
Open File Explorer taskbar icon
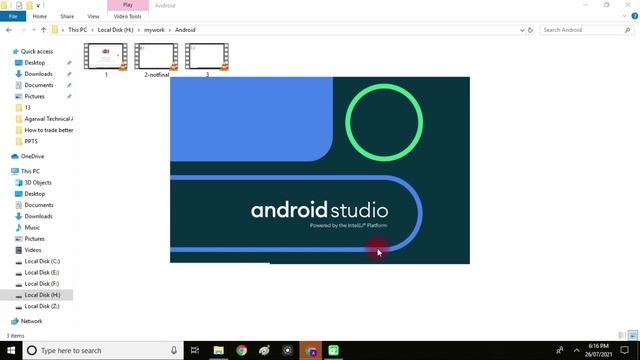click(218, 351)
